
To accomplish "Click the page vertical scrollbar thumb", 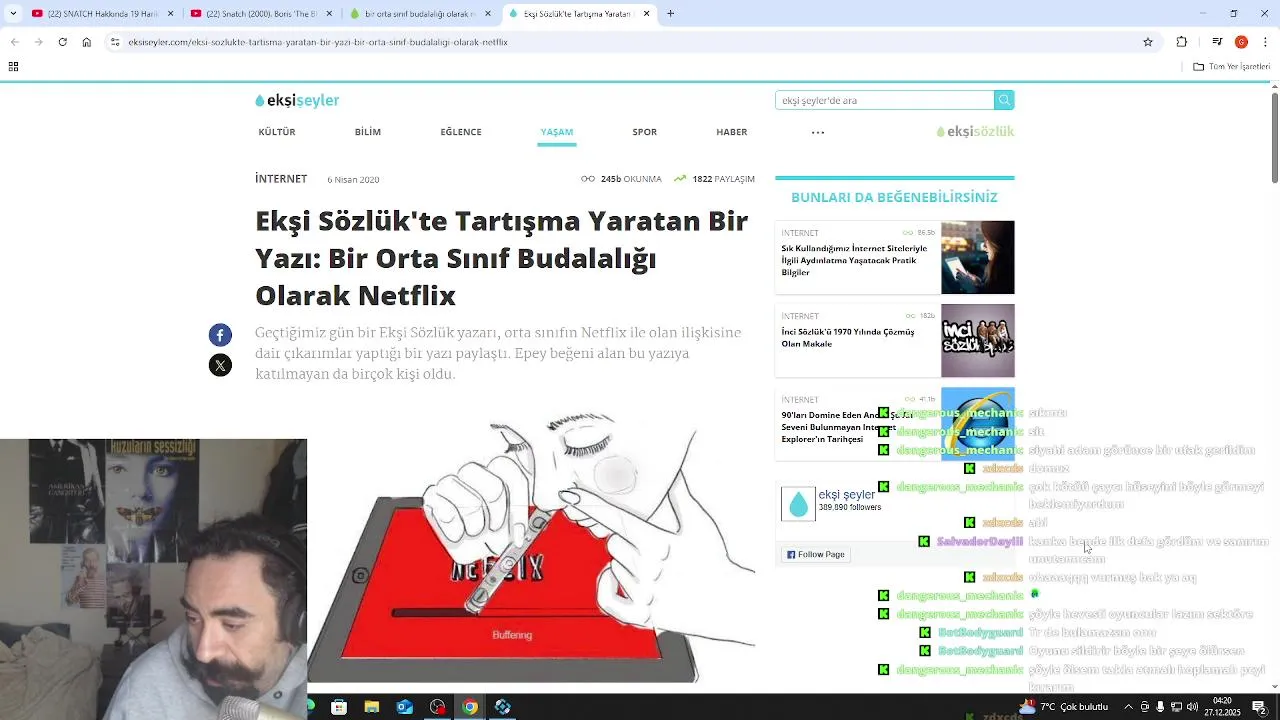I will point(1275,137).
